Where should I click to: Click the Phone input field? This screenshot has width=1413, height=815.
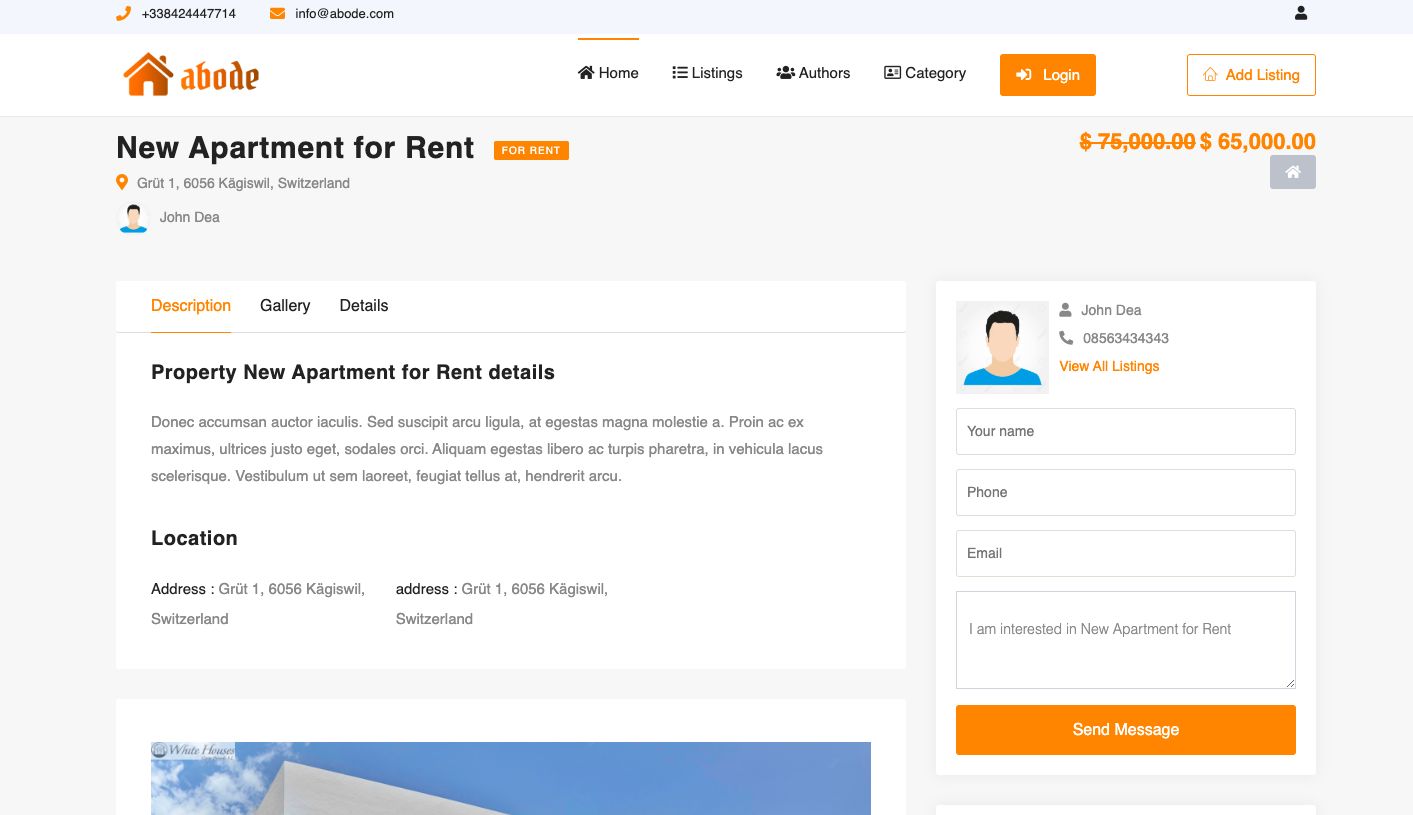pyautogui.click(x=1125, y=492)
